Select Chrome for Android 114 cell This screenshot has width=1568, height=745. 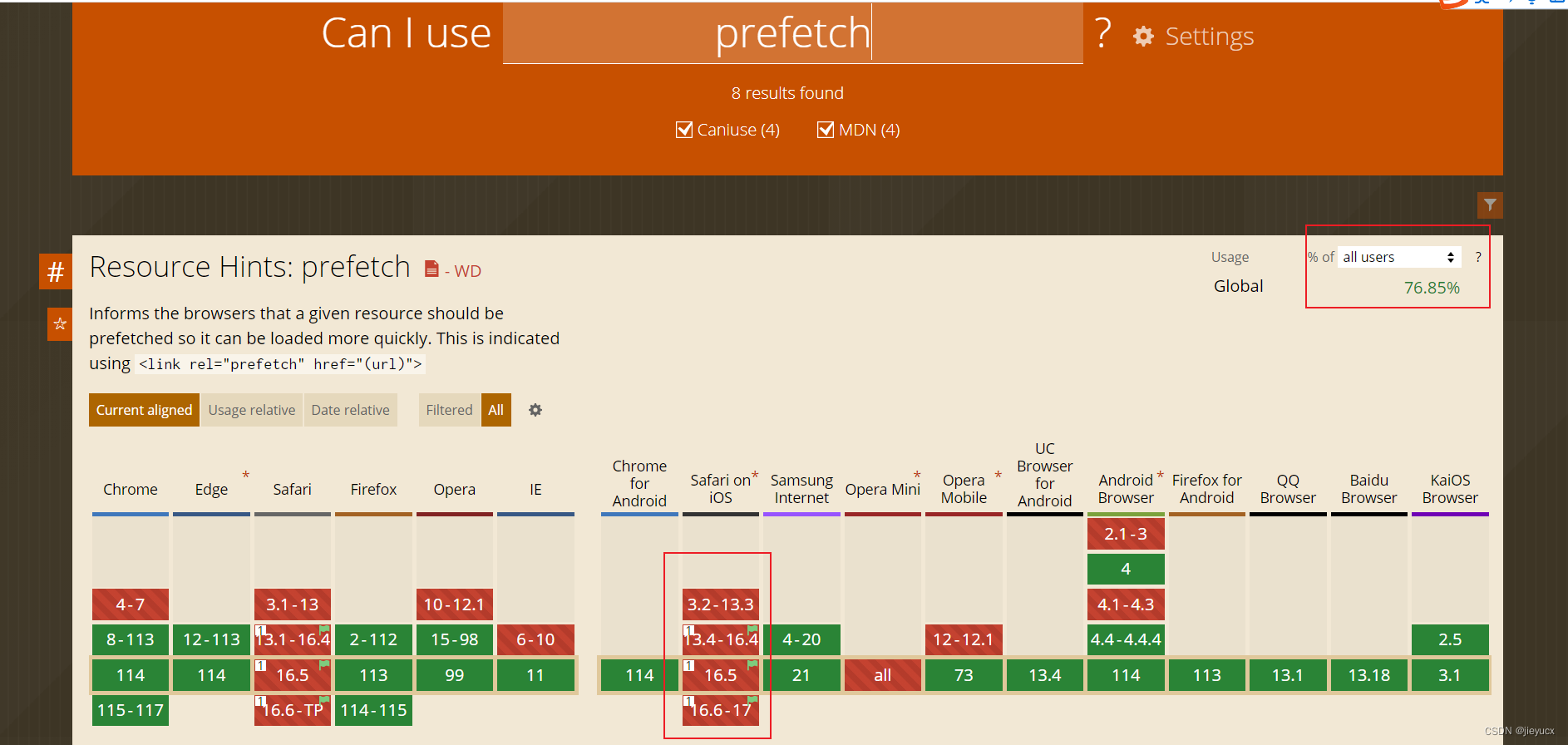639,675
